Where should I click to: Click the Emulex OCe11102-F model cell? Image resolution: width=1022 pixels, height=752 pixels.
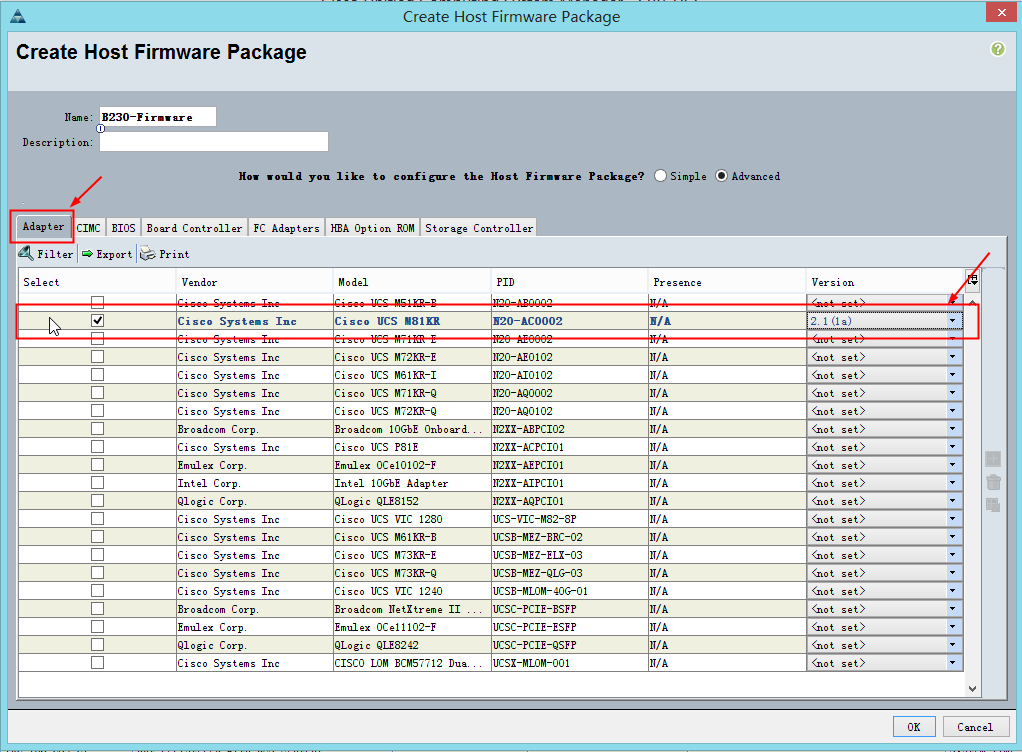[x=411, y=627]
